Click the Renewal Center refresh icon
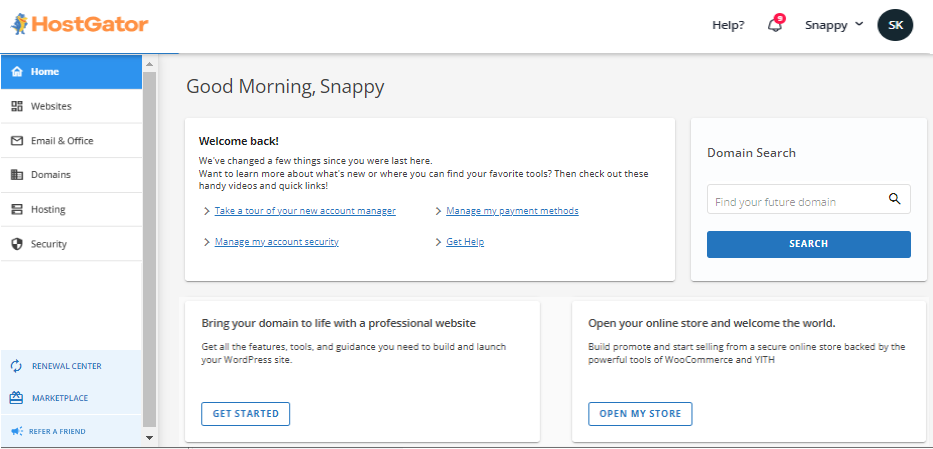Image resolution: width=933 pixels, height=449 pixels. (16, 366)
